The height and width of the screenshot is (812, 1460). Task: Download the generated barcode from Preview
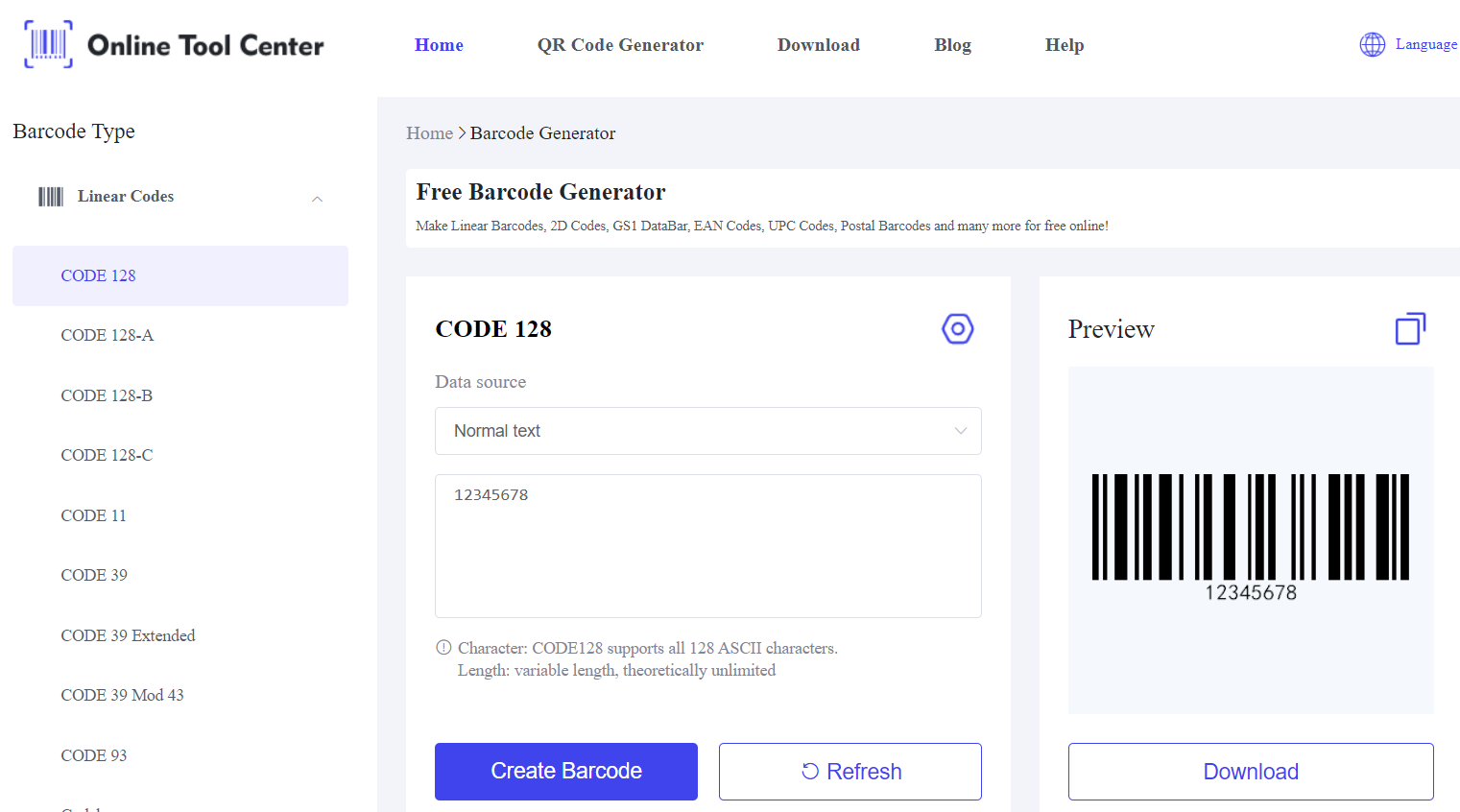tap(1250, 772)
